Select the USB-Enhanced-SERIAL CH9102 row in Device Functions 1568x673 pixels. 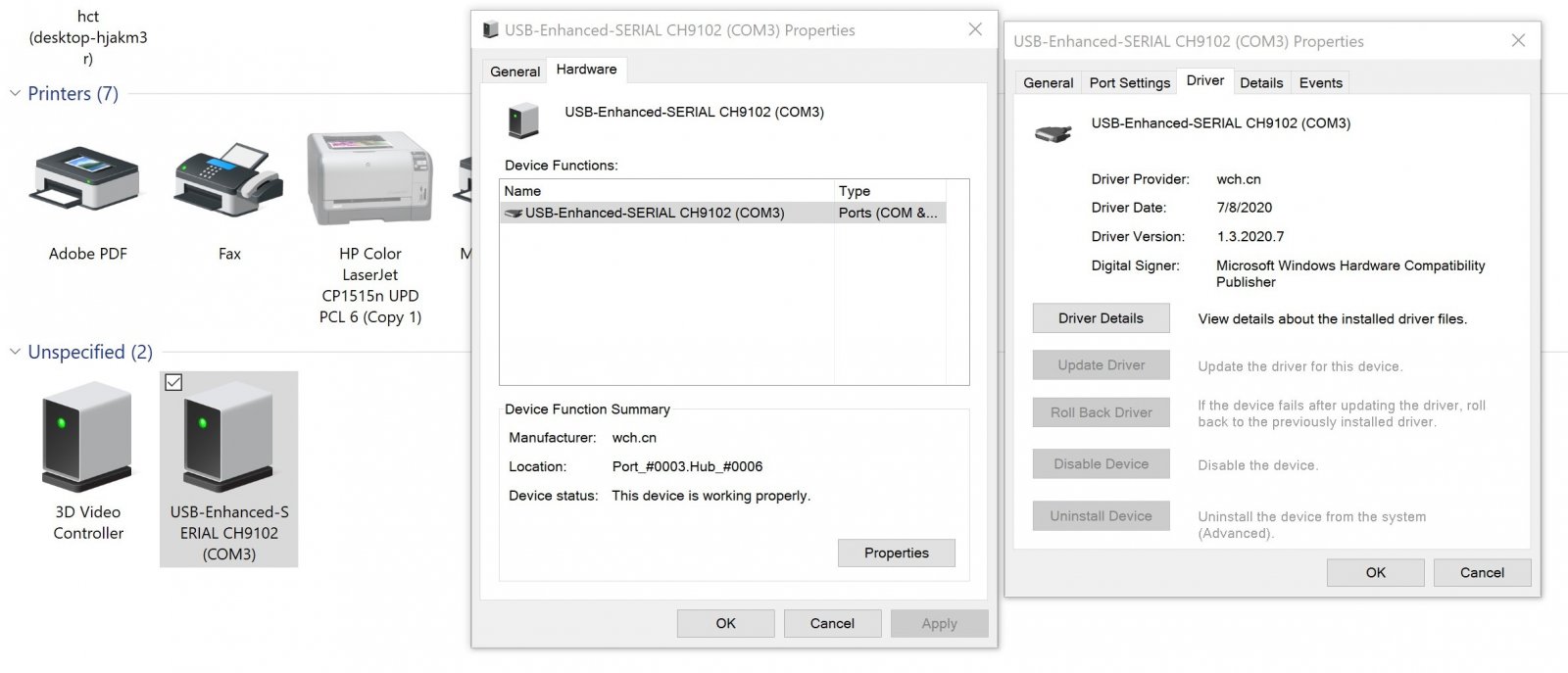pos(722,213)
